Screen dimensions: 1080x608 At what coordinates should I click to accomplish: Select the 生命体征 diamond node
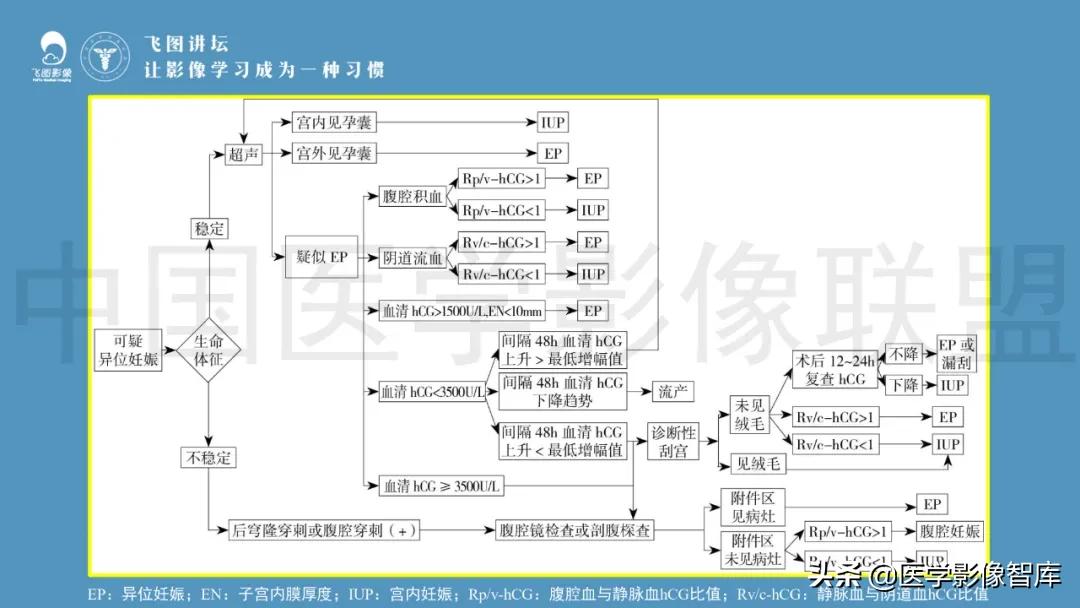coord(210,352)
